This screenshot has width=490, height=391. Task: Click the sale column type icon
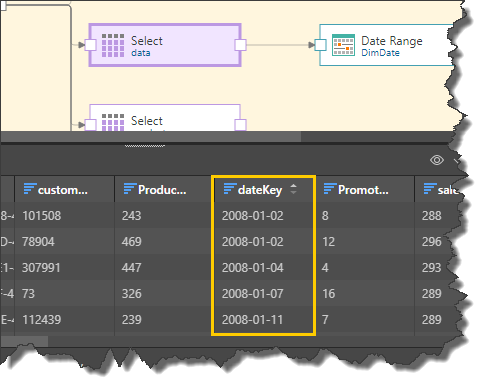click(430, 189)
